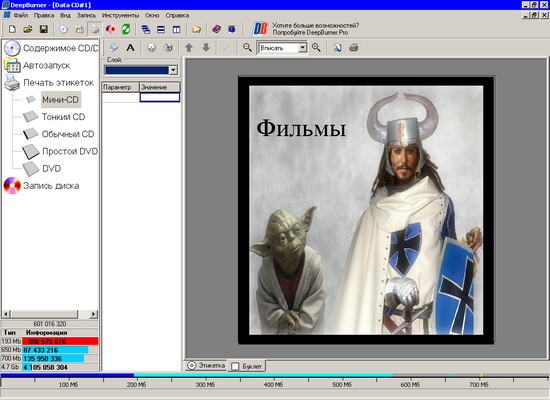Click the Значение column header
The width and height of the screenshot is (550, 400).
click(x=160, y=87)
